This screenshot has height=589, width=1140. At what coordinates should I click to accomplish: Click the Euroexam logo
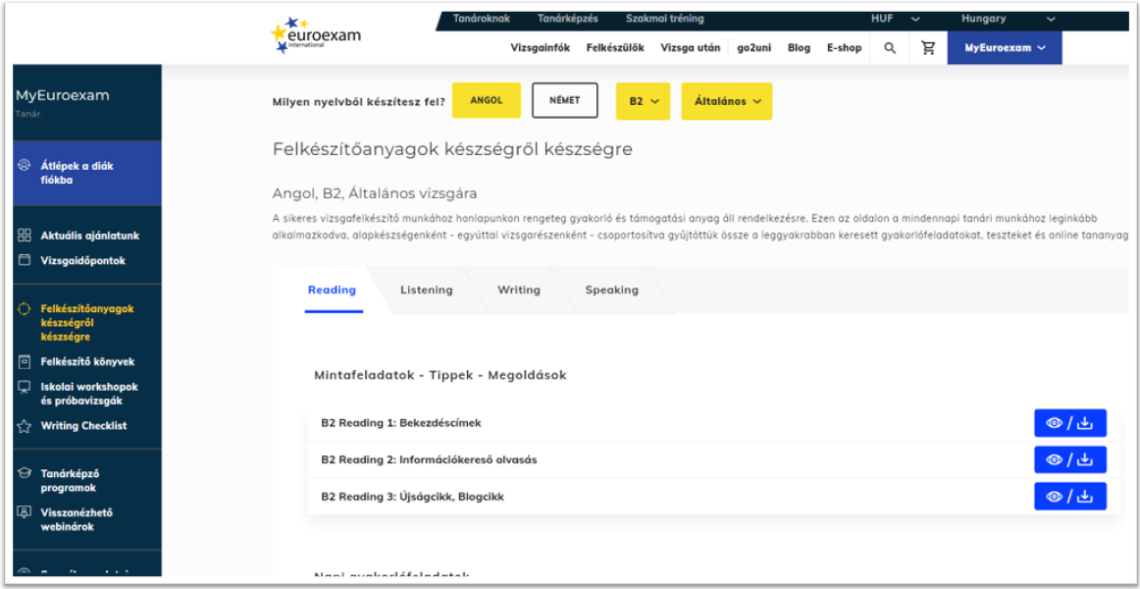pos(315,36)
